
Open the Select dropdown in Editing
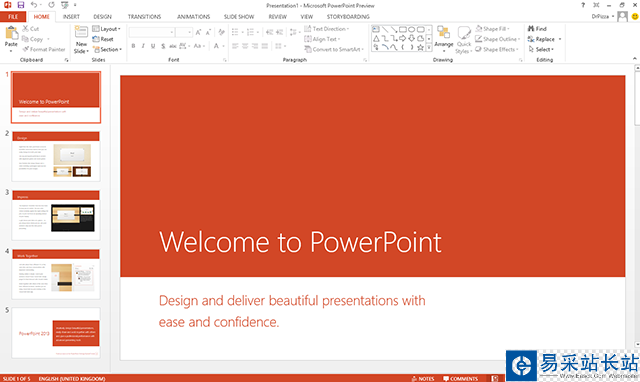[x=541, y=49]
